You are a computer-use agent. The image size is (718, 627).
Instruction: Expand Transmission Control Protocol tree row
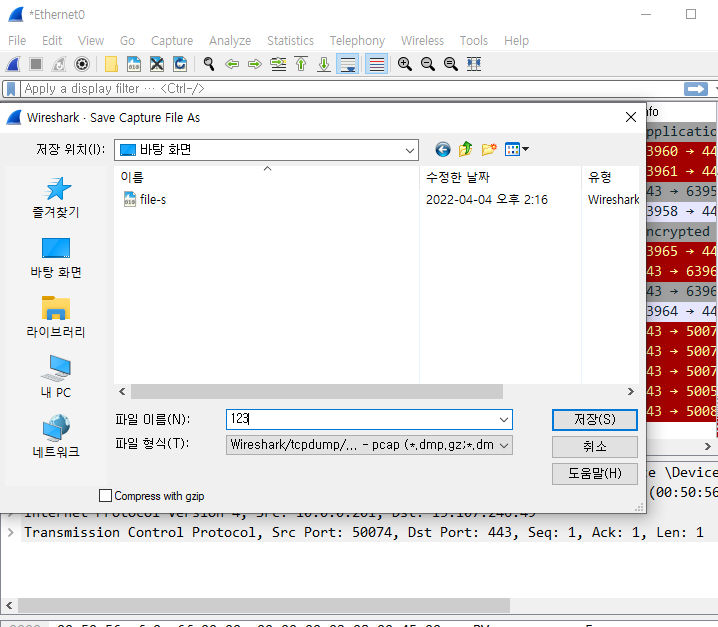coord(11,533)
